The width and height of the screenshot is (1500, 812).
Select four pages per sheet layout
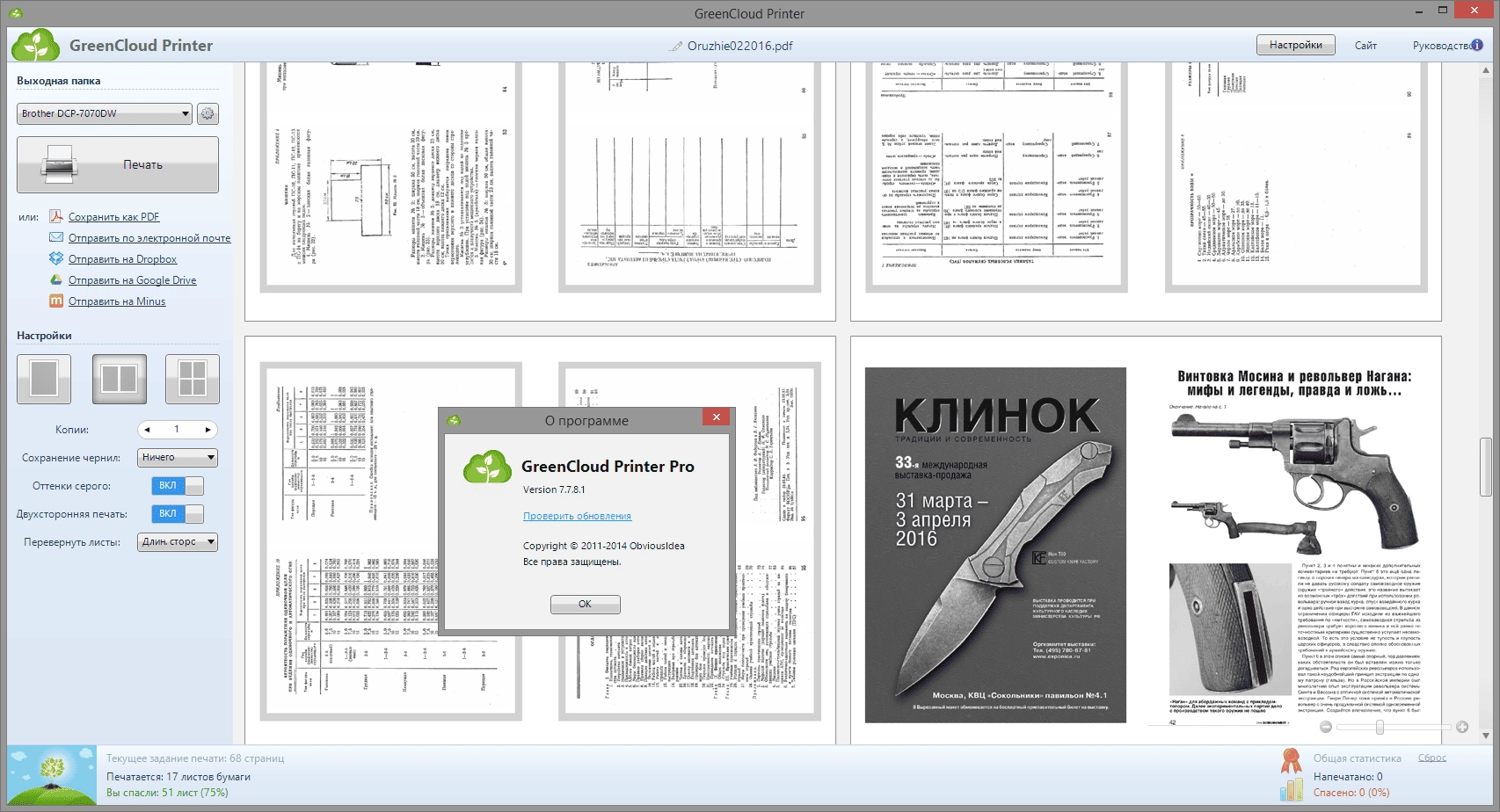pyautogui.click(x=193, y=379)
